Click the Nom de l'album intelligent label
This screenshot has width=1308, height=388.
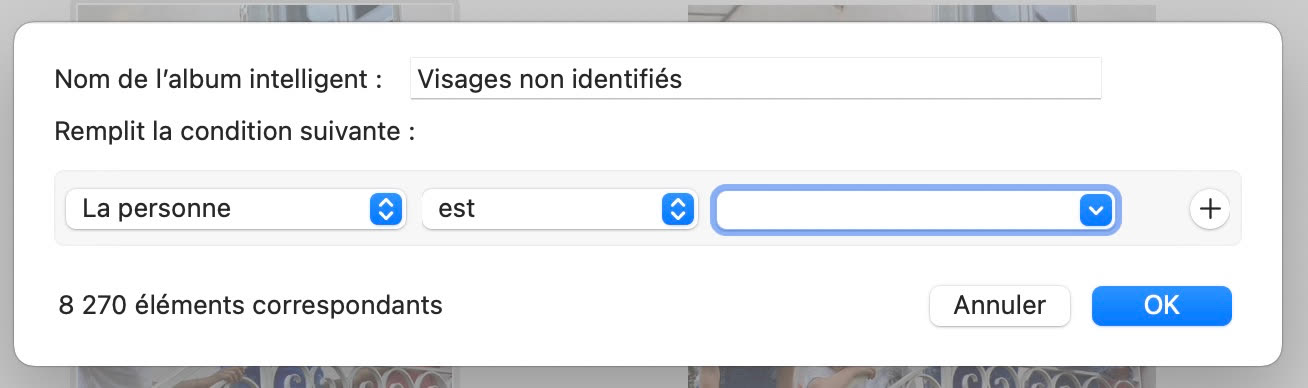pos(218,79)
